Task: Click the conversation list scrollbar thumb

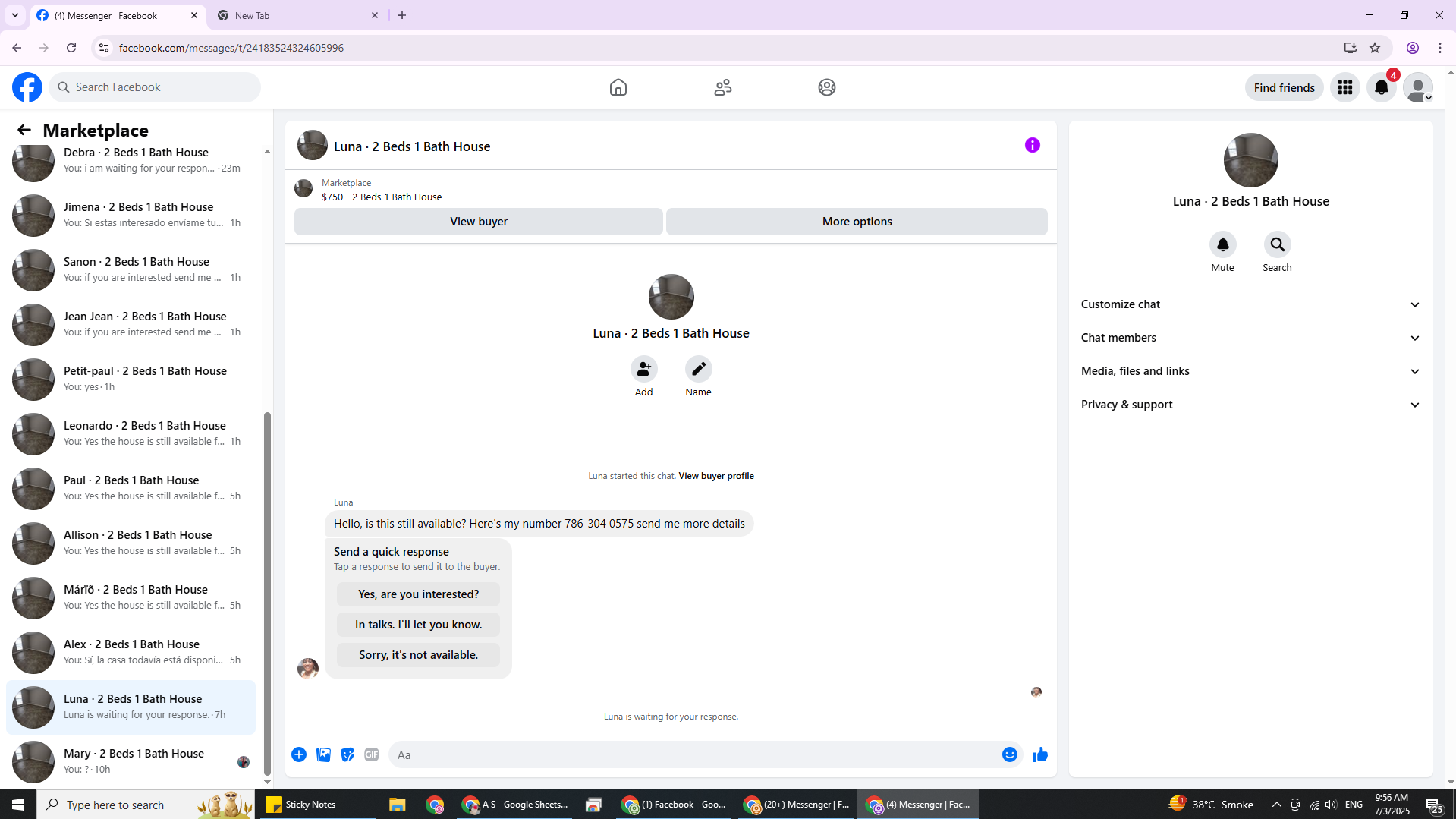Action: 267,594
